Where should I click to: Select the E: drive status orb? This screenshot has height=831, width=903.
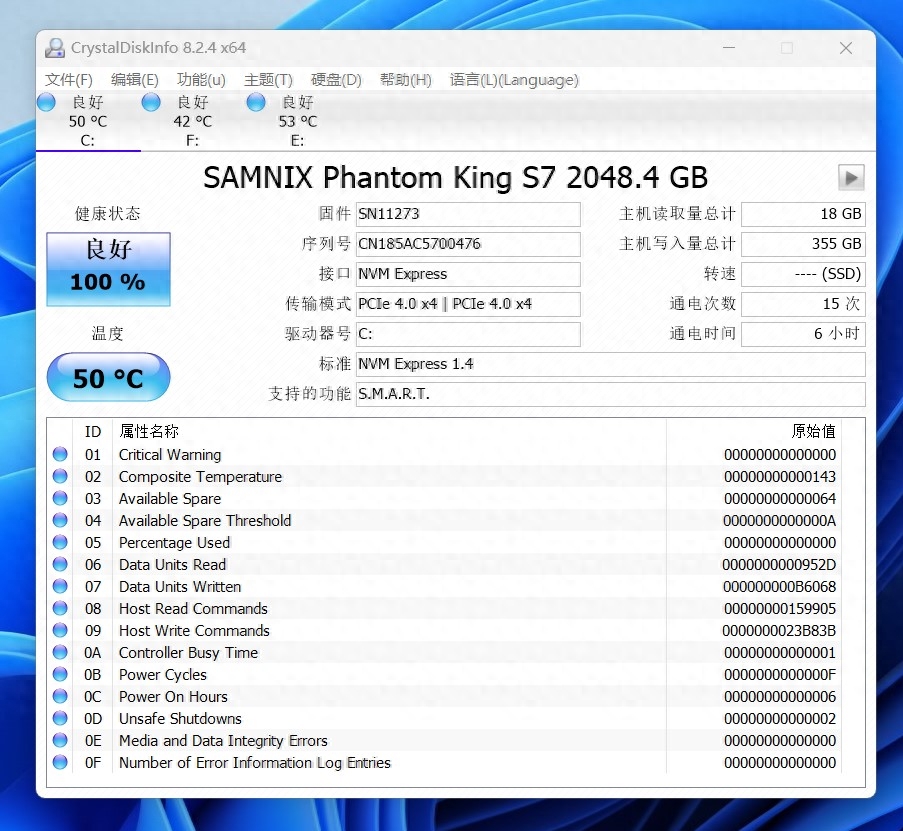coord(256,103)
